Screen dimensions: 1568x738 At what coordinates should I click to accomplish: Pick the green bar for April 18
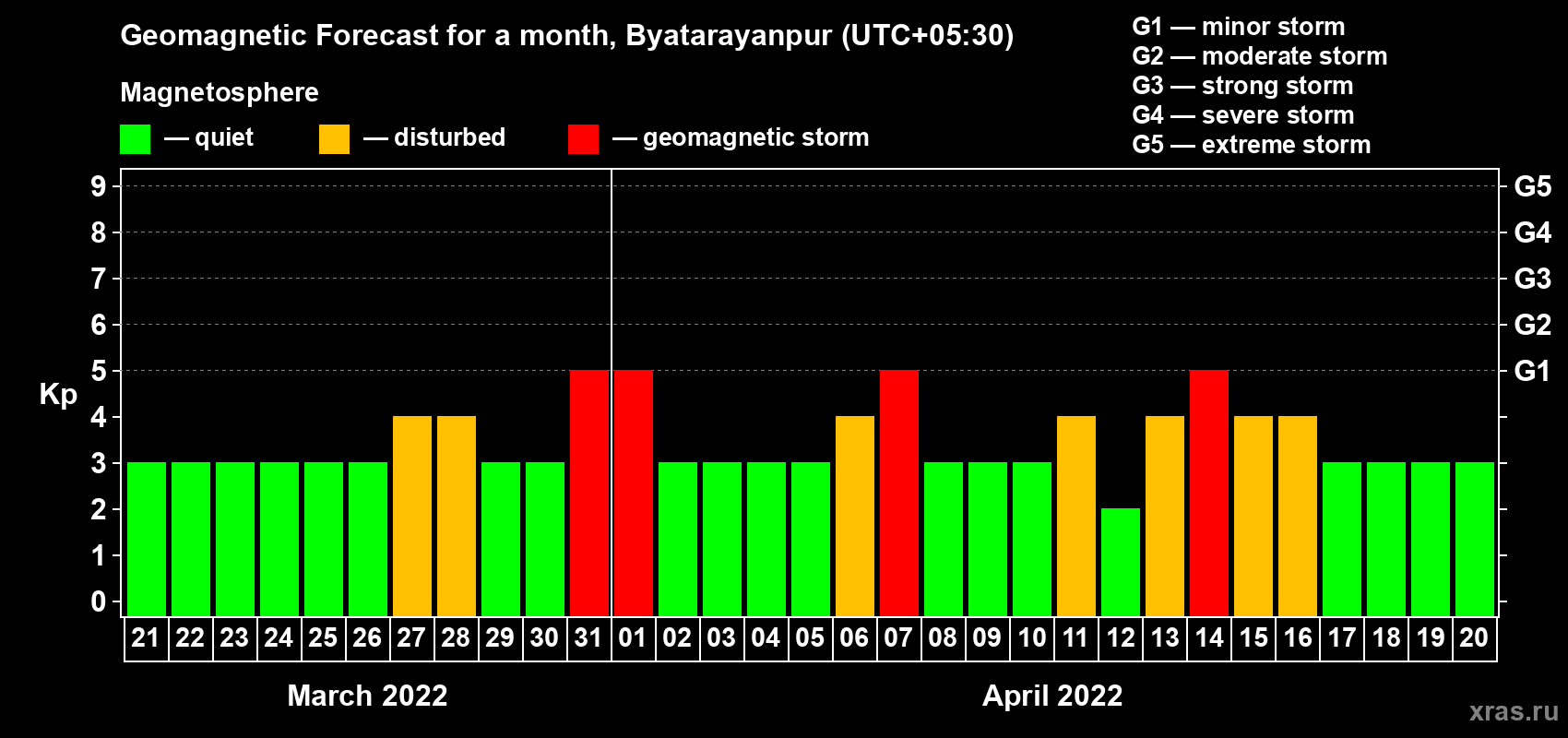tap(1386, 540)
